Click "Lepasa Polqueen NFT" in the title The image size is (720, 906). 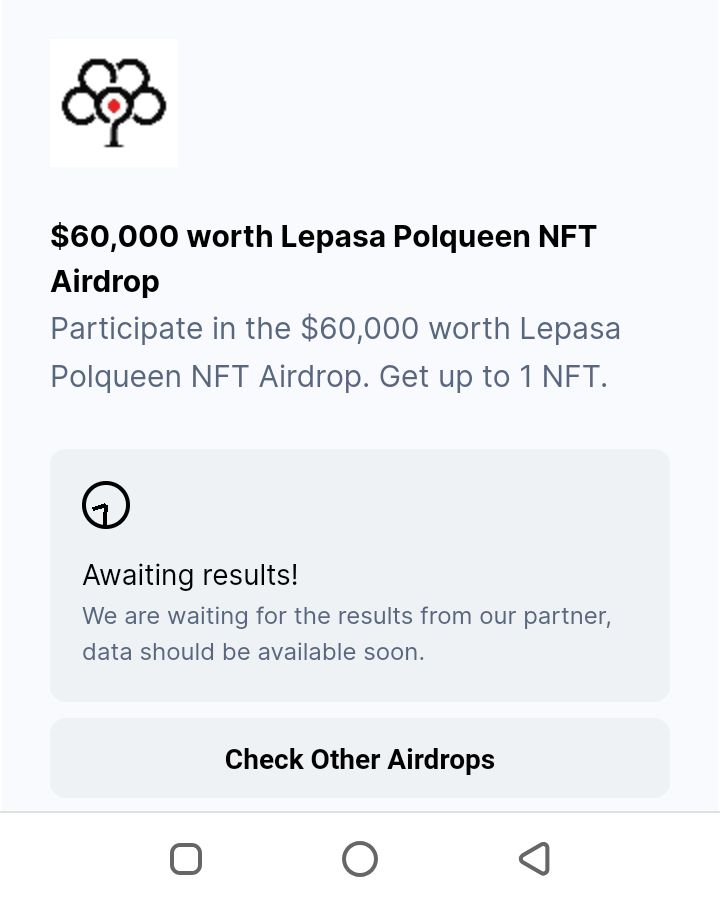438,237
